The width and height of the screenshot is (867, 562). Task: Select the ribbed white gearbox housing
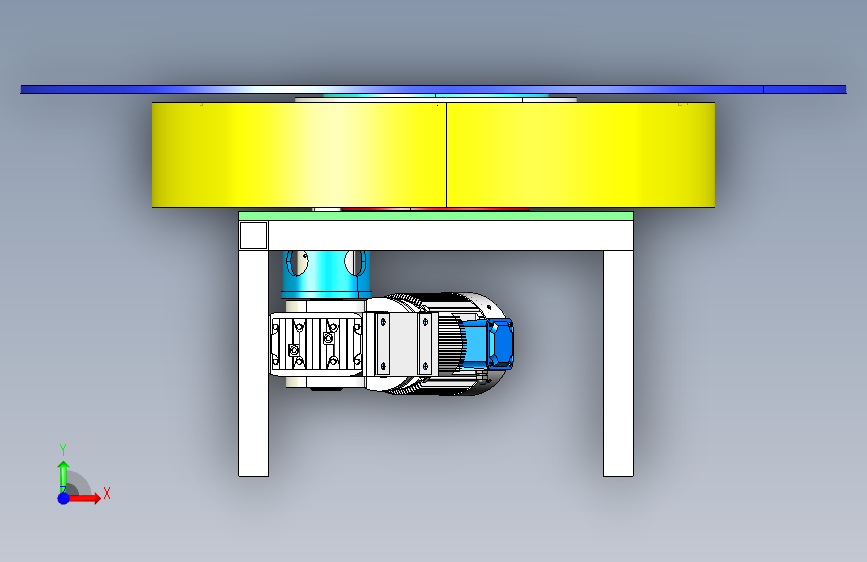point(316,344)
